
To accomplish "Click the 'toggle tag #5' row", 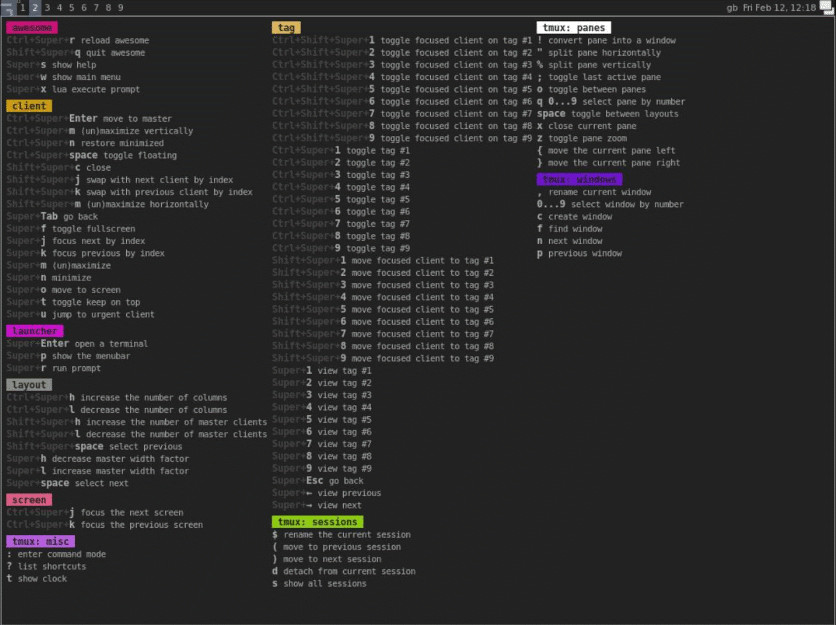I will [x=341, y=200].
